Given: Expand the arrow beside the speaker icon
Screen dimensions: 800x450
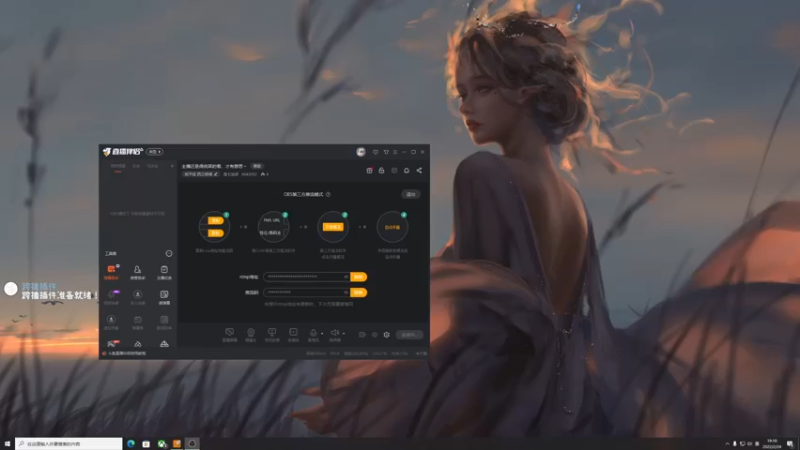Looking at the screenshot, I should tap(344, 333).
